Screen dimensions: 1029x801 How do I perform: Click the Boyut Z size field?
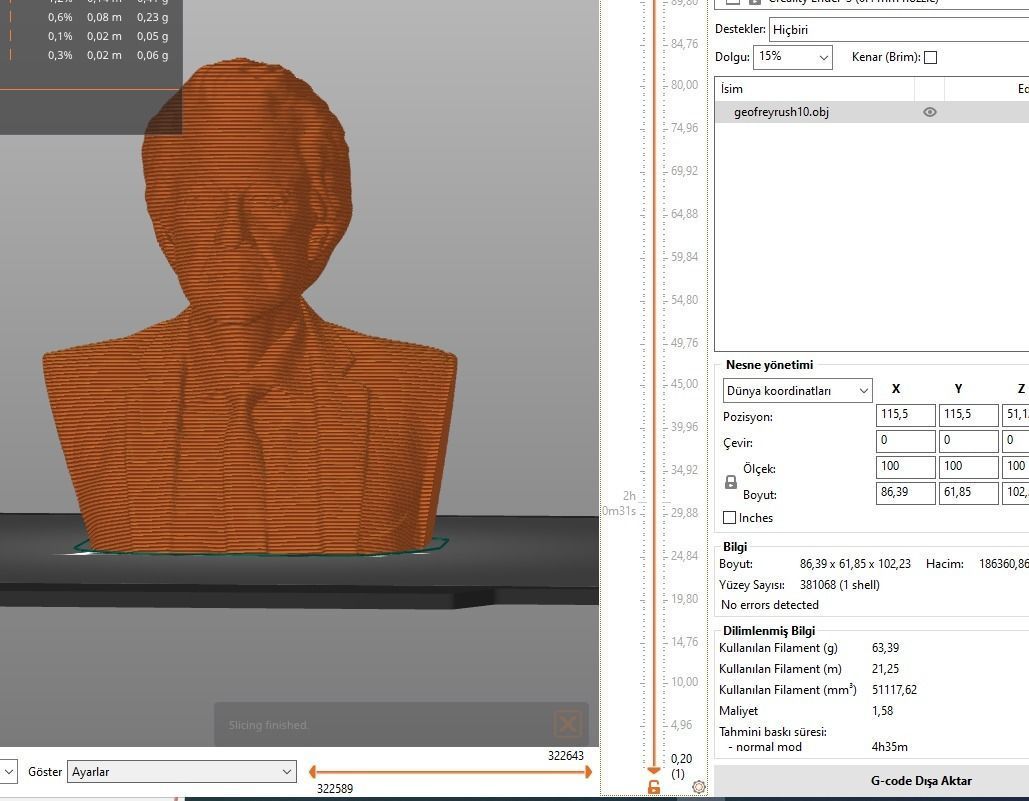click(x=1015, y=493)
